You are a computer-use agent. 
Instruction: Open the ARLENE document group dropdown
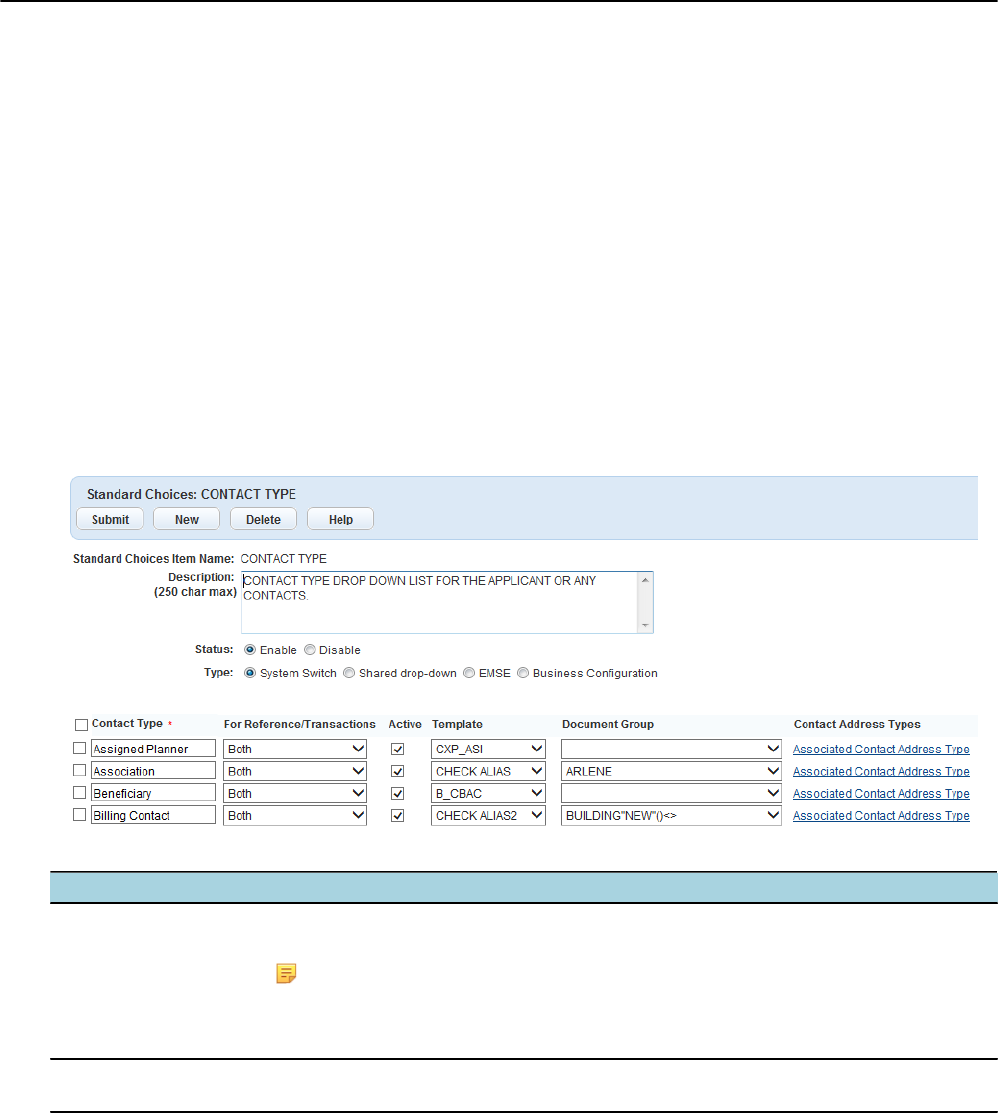pos(671,771)
